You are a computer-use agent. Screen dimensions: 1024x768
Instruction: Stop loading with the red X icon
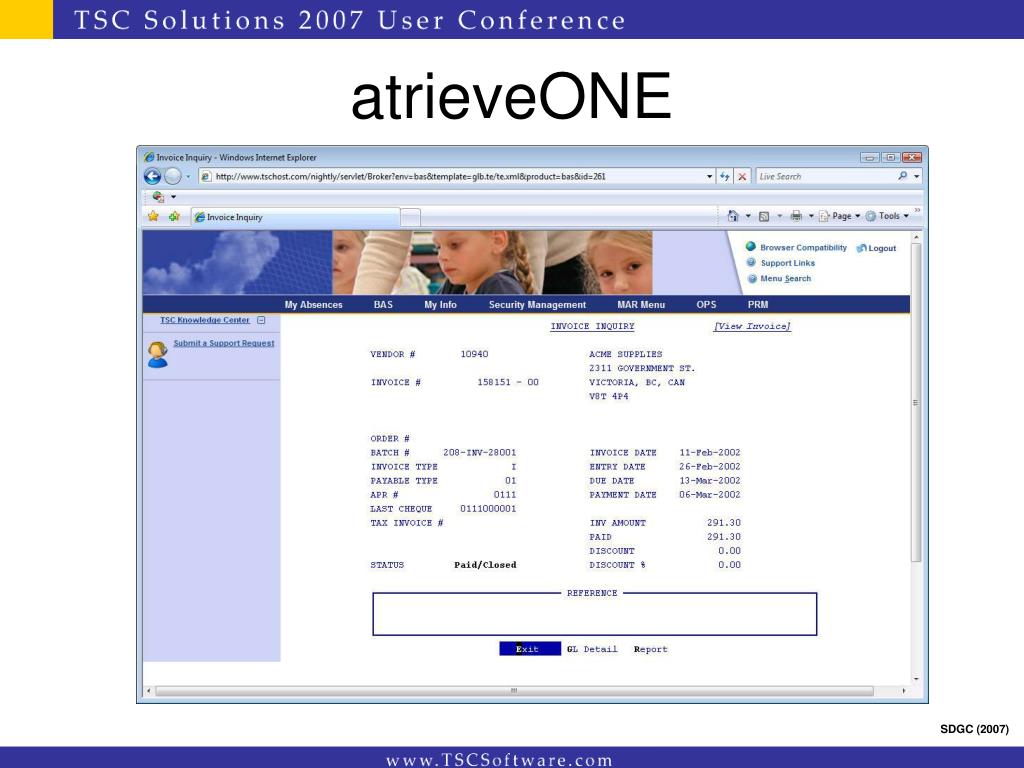(x=743, y=176)
